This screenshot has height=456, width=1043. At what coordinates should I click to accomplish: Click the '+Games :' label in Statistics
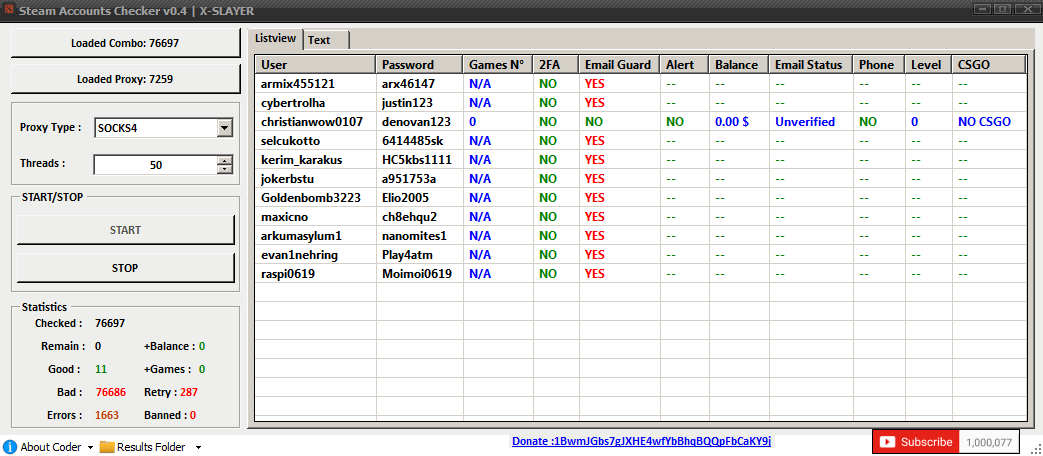[x=168, y=370]
